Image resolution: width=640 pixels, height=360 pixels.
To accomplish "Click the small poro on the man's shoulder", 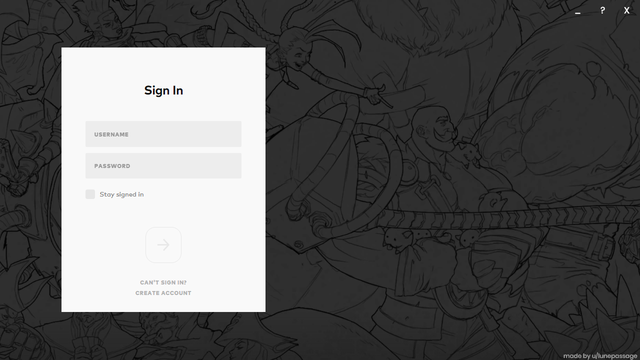I will pos(471,153).
